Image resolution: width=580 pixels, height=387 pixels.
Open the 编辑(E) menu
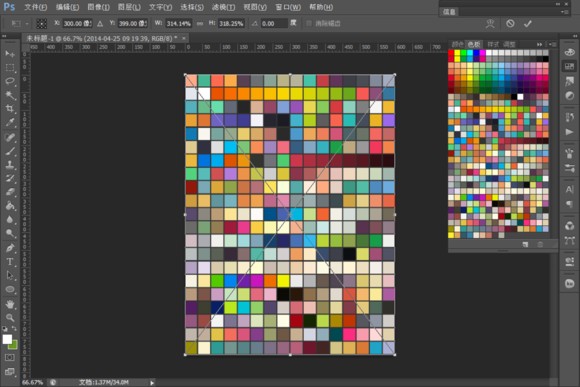coord(67,7)
